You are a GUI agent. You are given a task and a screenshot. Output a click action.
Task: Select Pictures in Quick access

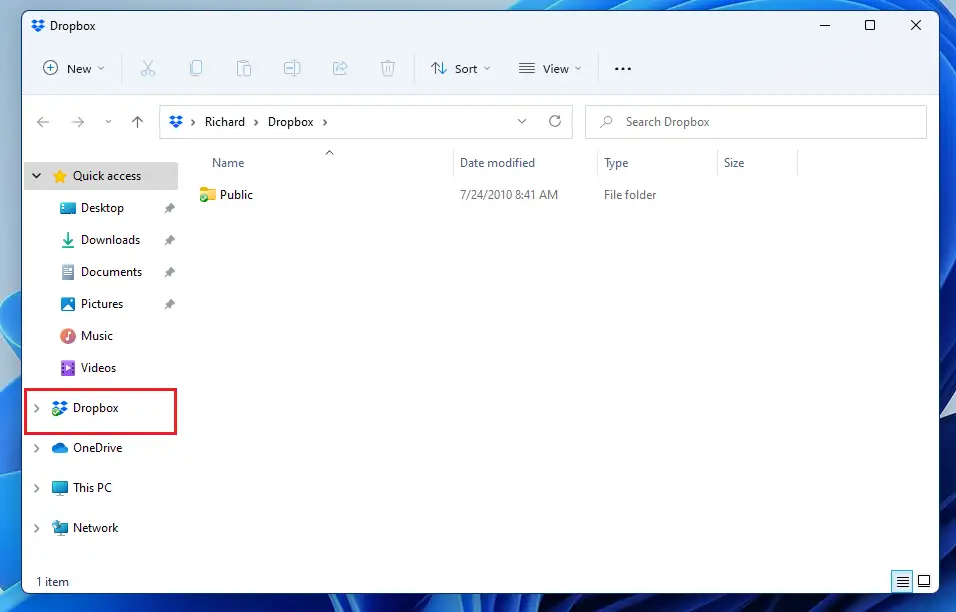click(102, 304)
